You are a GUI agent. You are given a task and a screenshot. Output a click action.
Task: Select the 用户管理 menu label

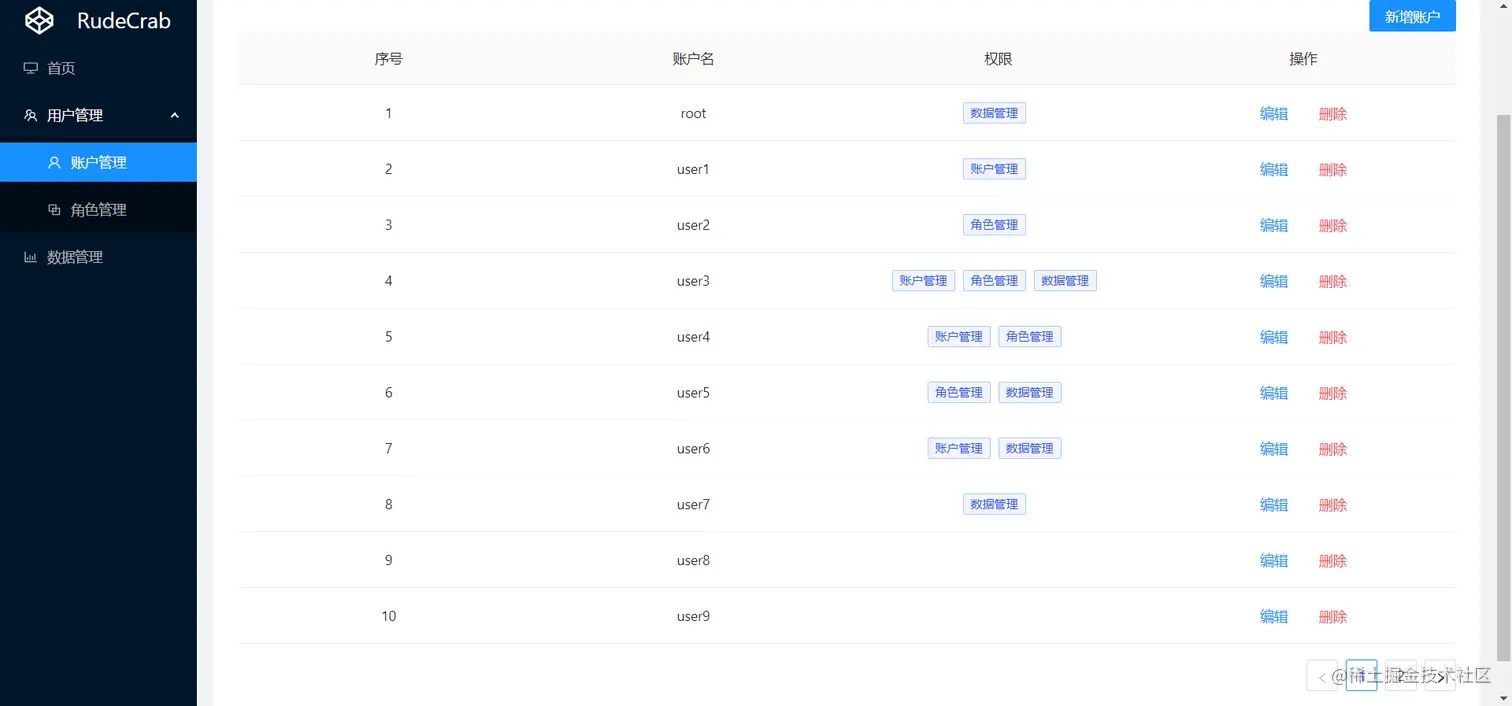[x=75, y=115]
